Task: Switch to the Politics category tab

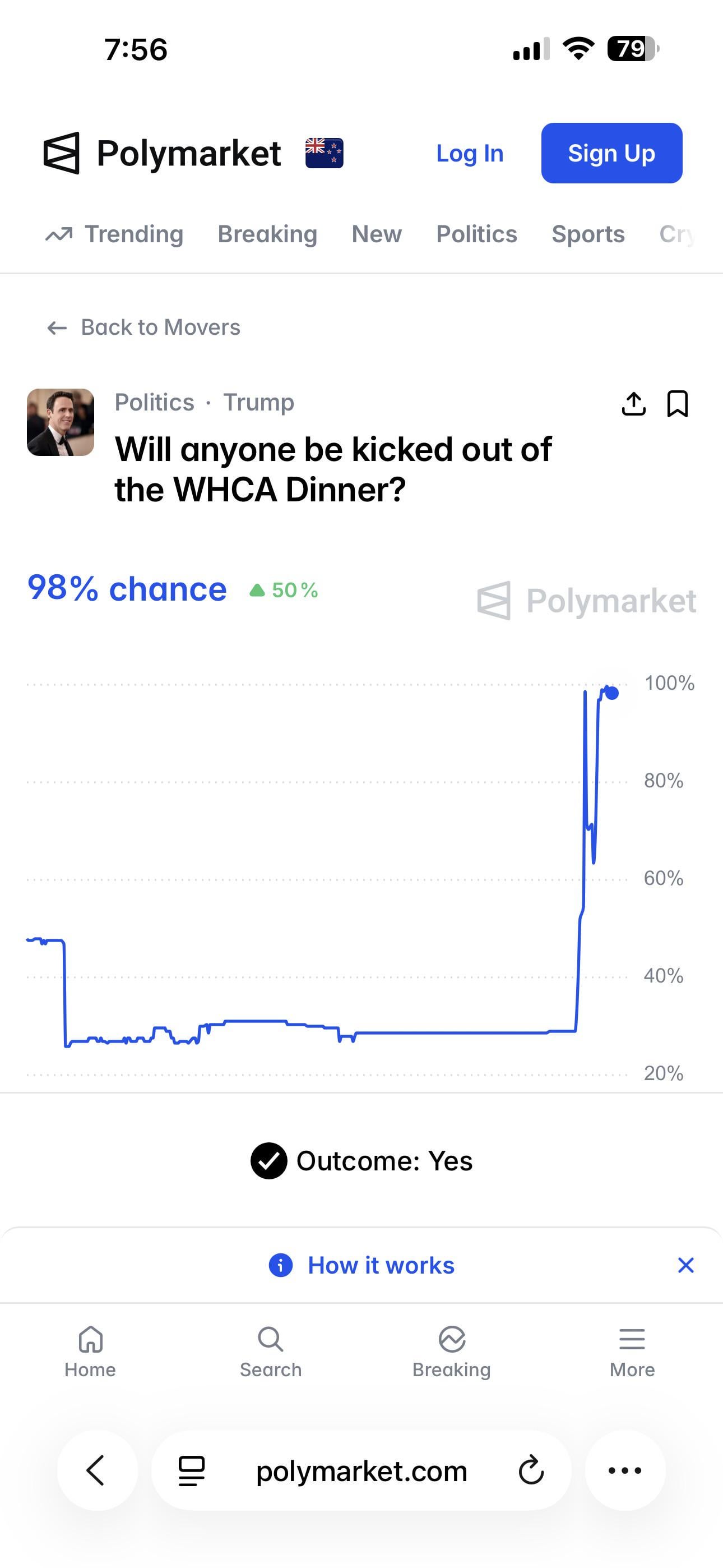Action: [x=476, y=234]
